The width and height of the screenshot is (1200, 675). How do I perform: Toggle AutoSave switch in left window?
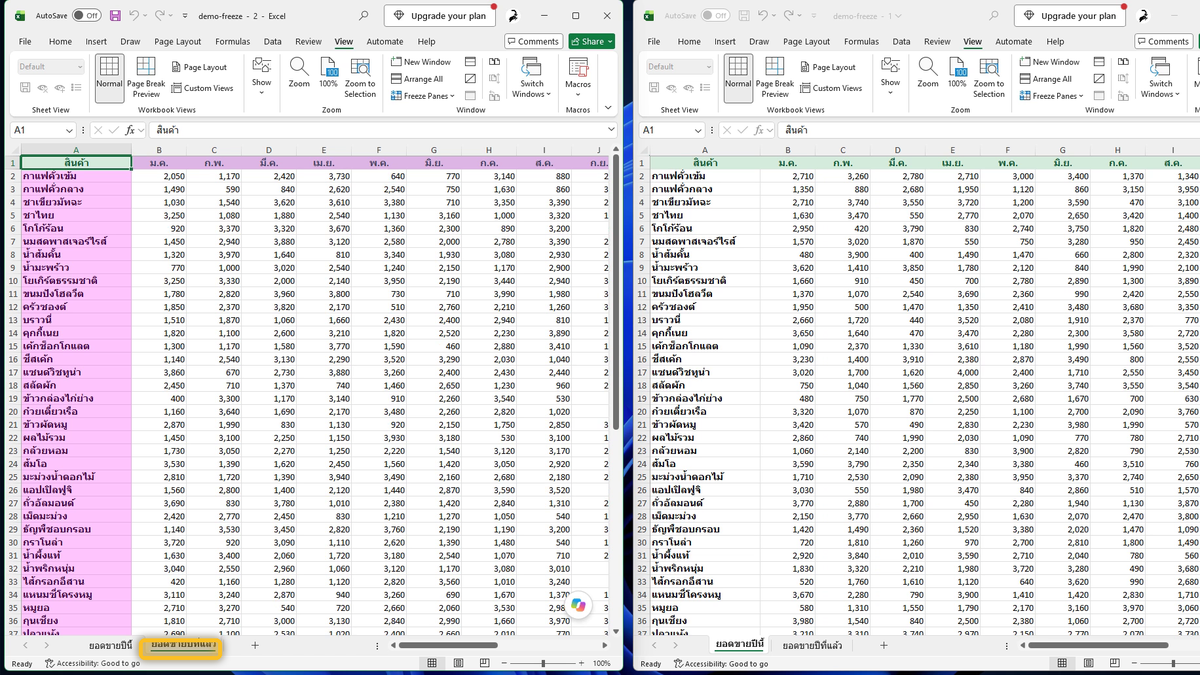coord(86,16)
